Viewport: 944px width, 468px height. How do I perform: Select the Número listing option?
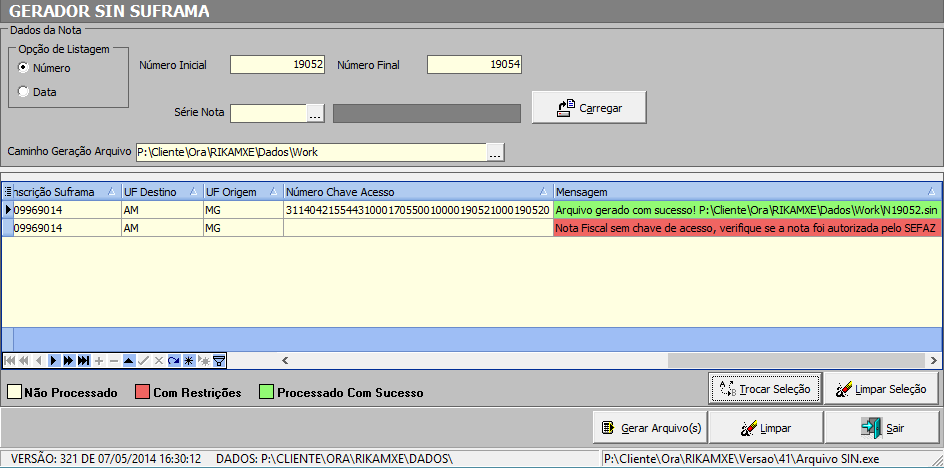point(23,68)
